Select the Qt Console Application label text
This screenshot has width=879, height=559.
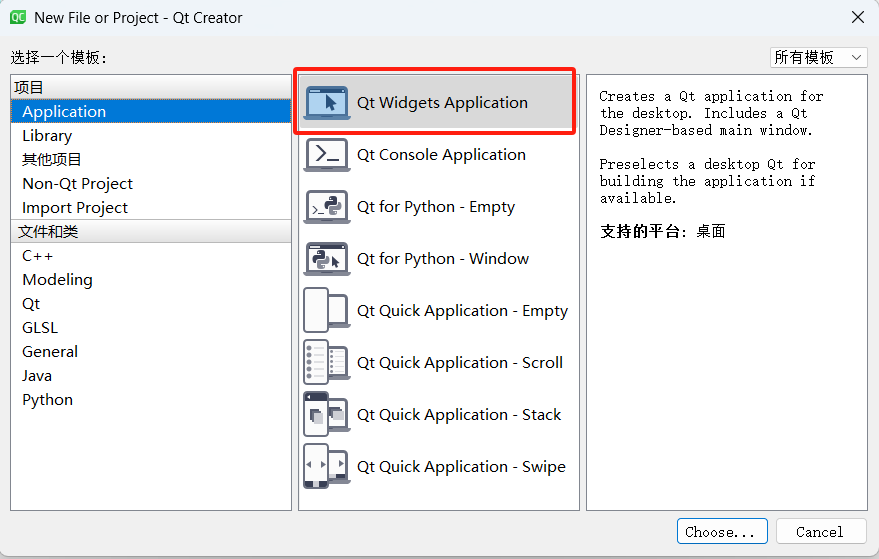(x=441, y=155)
